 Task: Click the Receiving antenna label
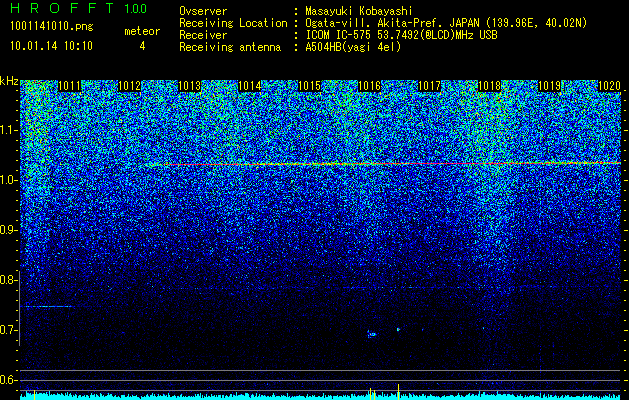pos(230,47)
